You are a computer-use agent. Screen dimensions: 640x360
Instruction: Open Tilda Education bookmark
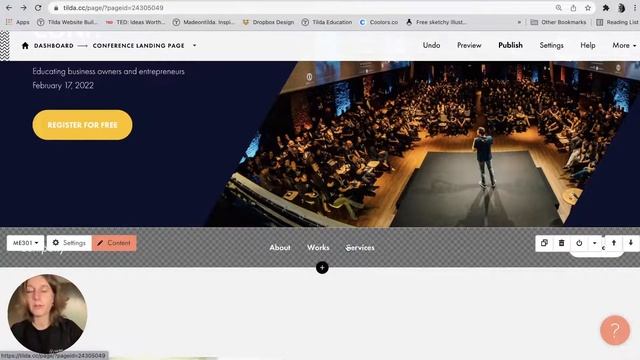click(327, 22)
